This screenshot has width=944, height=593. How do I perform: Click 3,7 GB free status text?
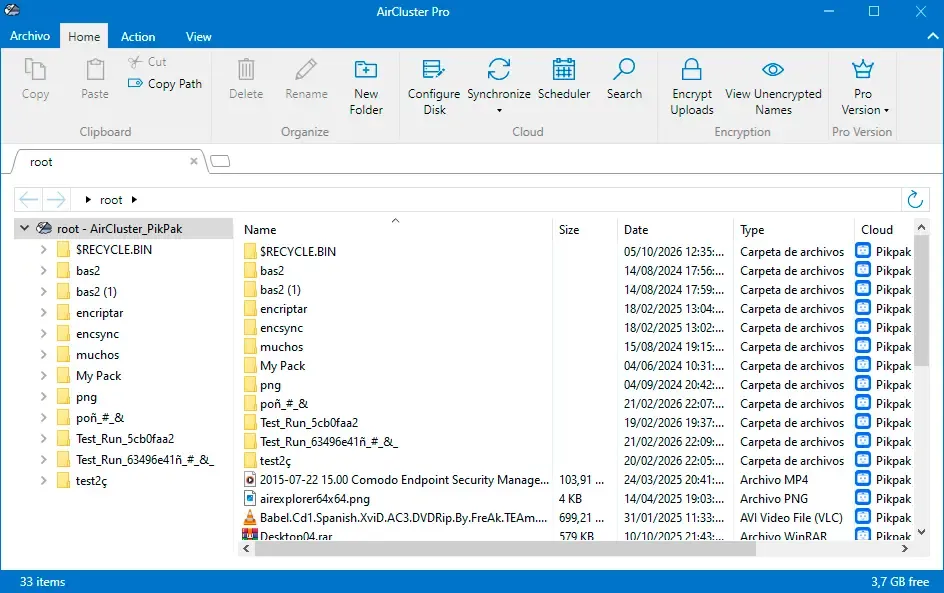click(x=899, y=582)
